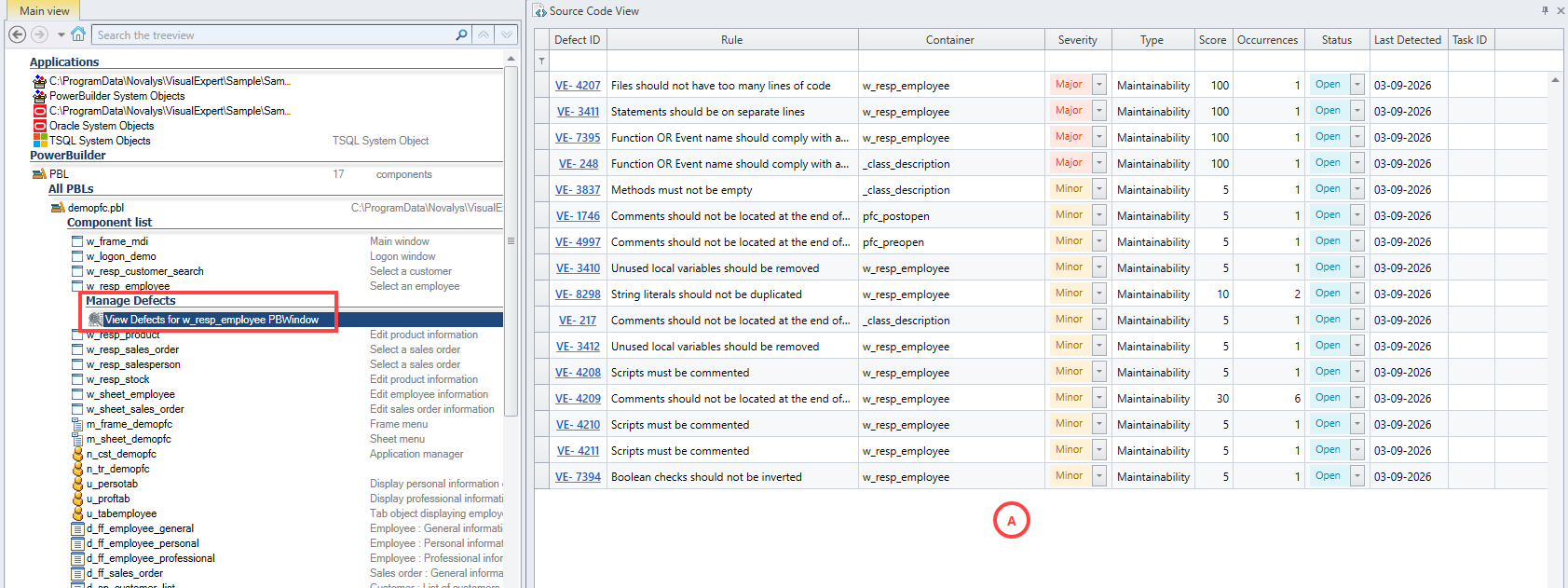
Task: Open the Main view tab
Action: 45,11
